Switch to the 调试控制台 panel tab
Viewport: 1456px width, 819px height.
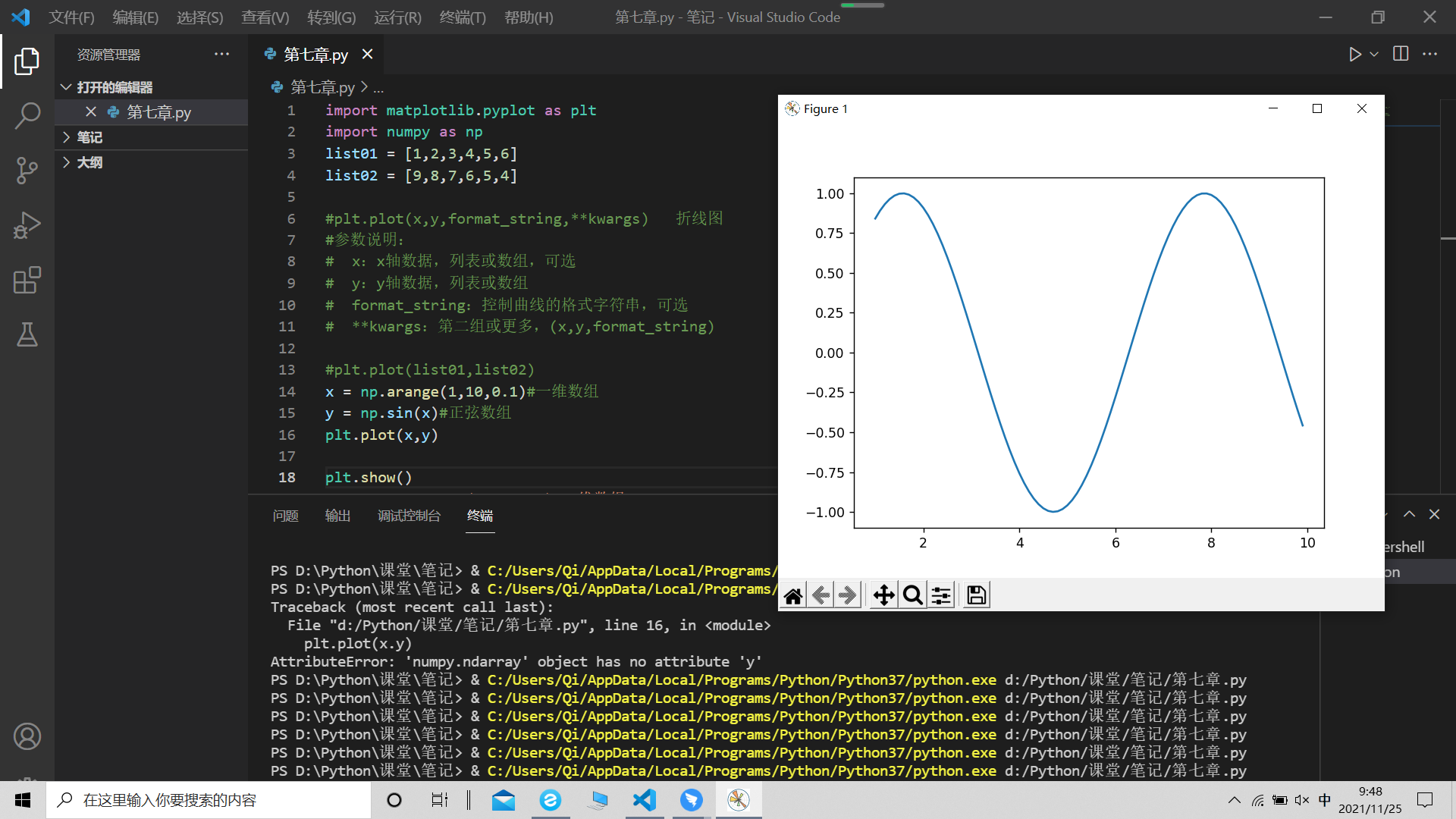point(409,516)
